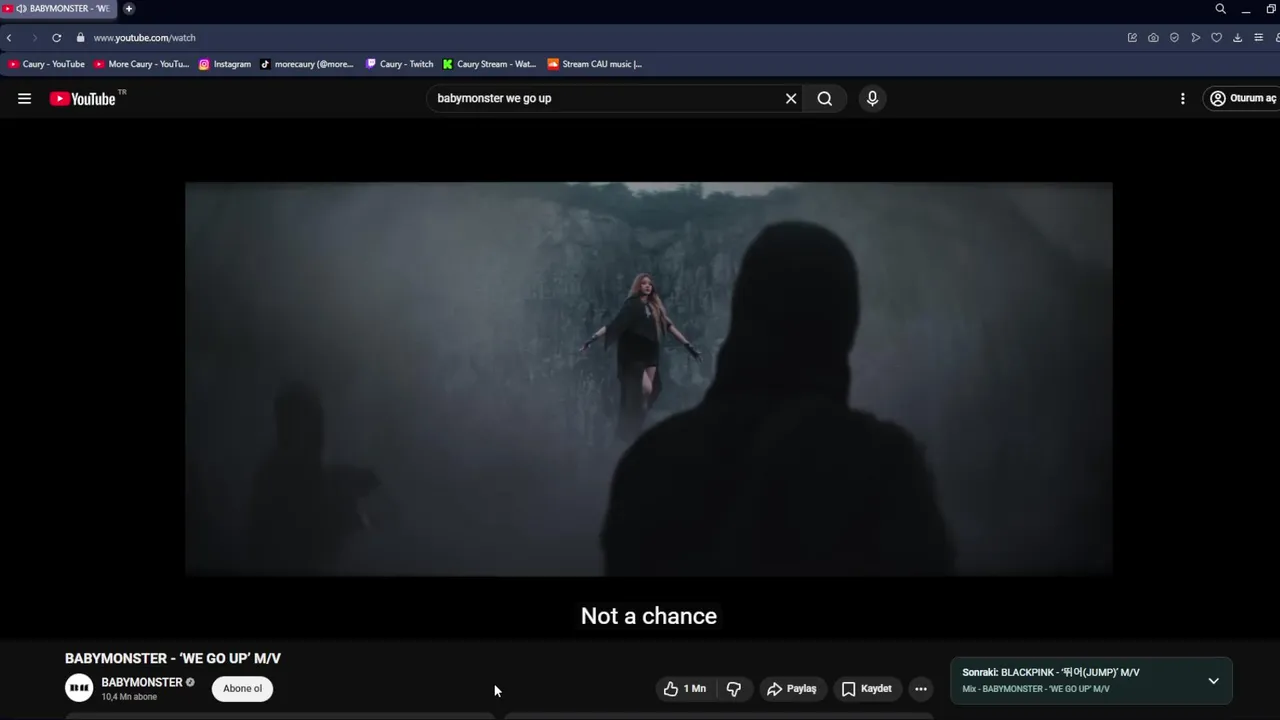Open more actions ellipsis under video

920,688
